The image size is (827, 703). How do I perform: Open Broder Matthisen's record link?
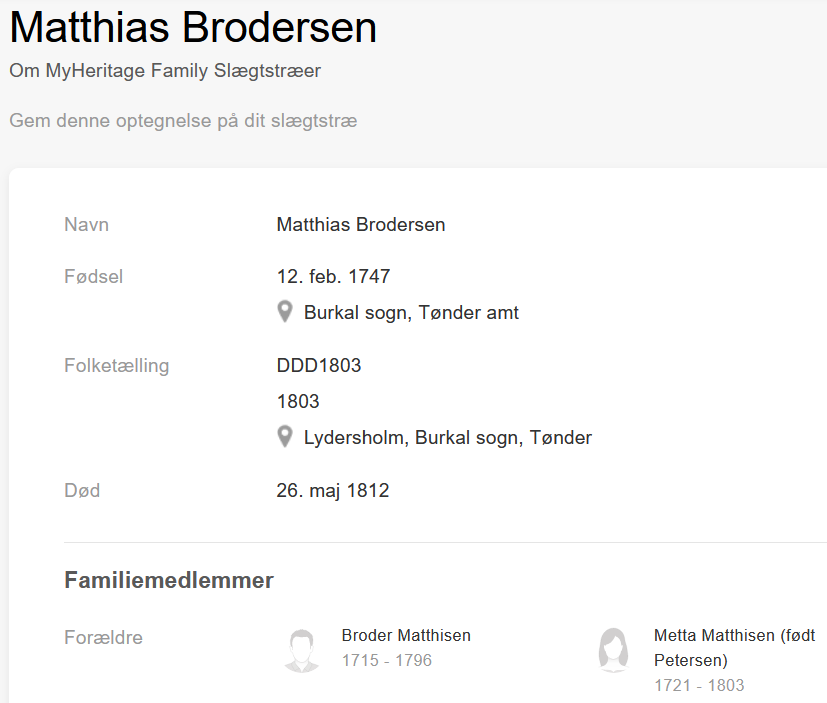406,635
